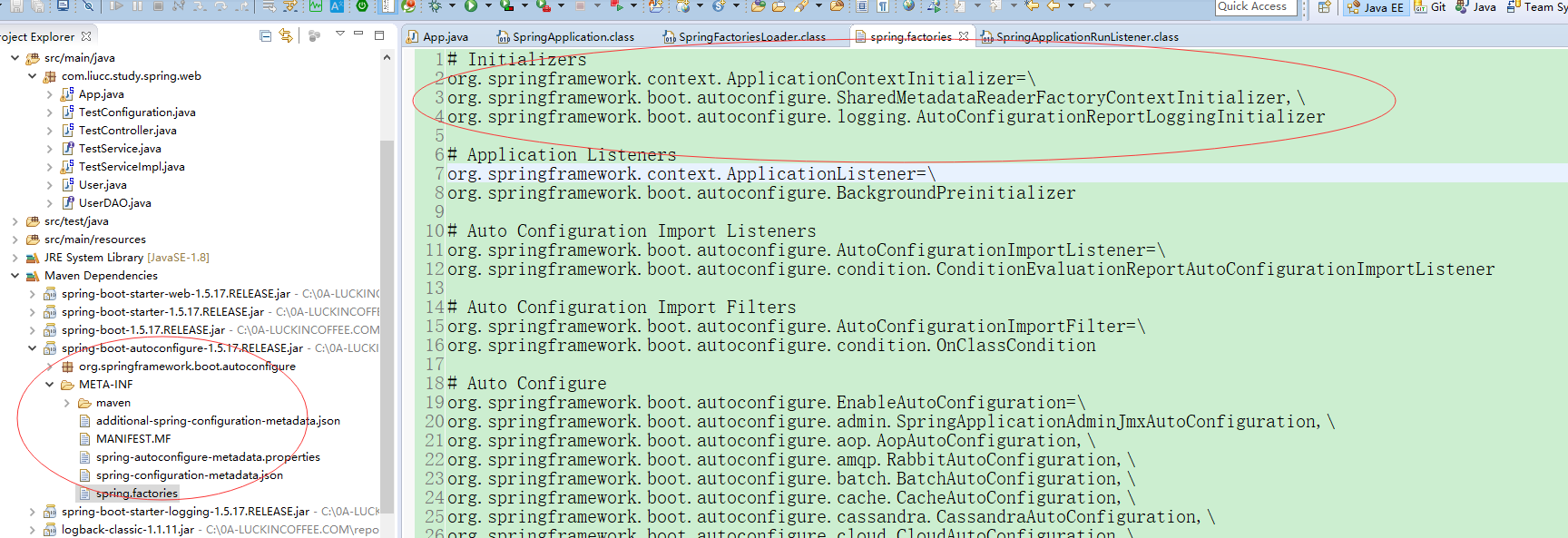Image resolution: width=1568 pixels, height=538 pixels.
Task: Expand spring-boot-starter-web-1.5.17.RELEASE.jar
Action: 33,294
